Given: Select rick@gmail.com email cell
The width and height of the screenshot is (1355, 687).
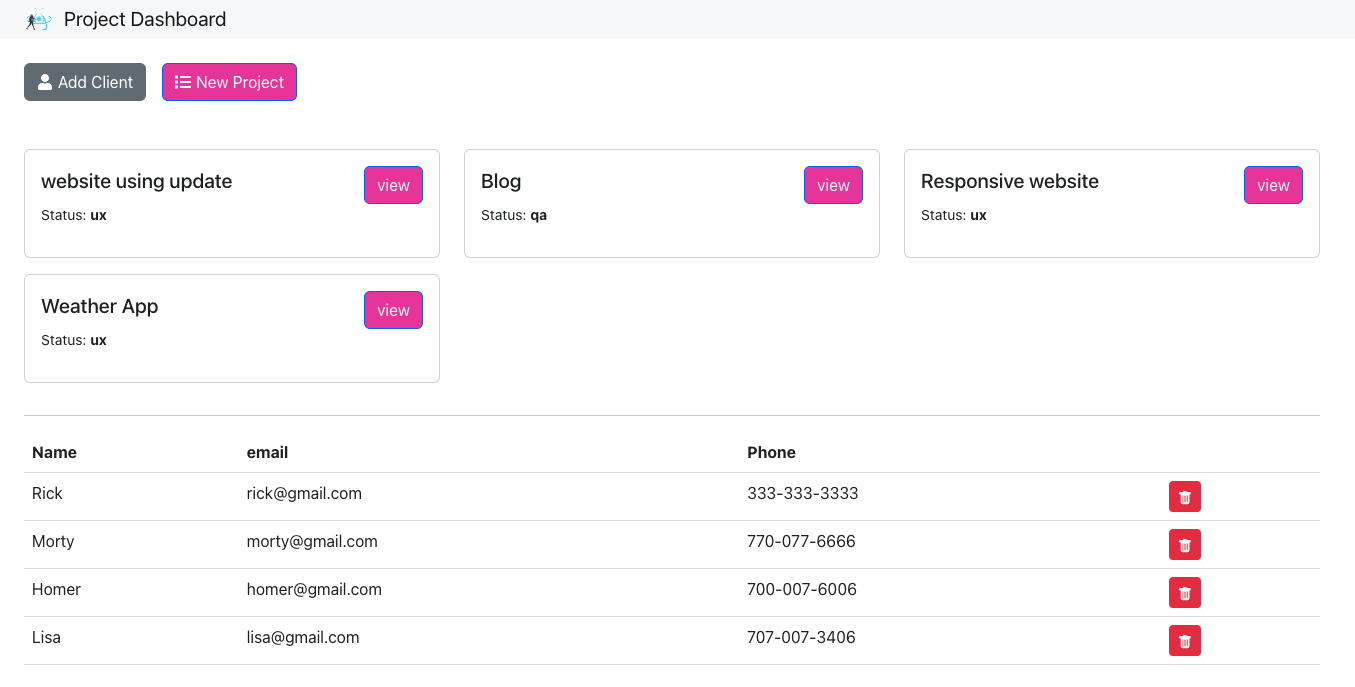Looking at the screenshot, I should (x=304, y=493).
